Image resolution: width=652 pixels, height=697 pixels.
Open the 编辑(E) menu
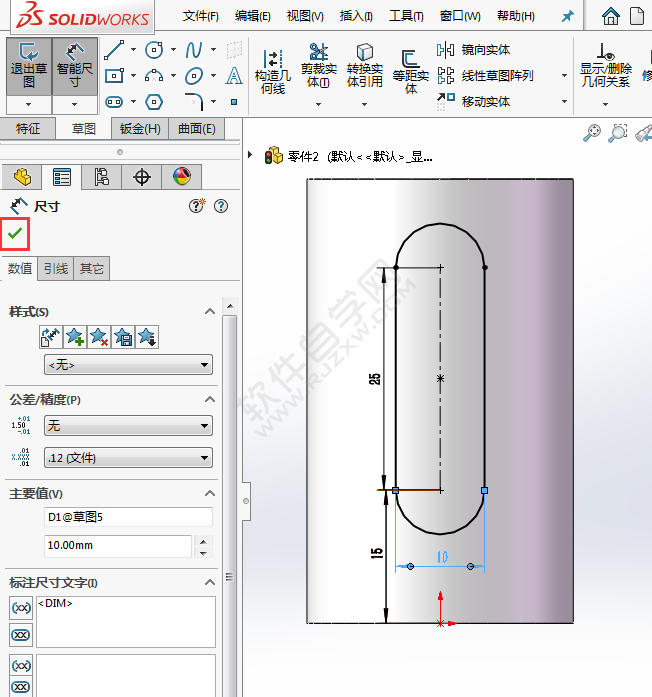[252, 16]
